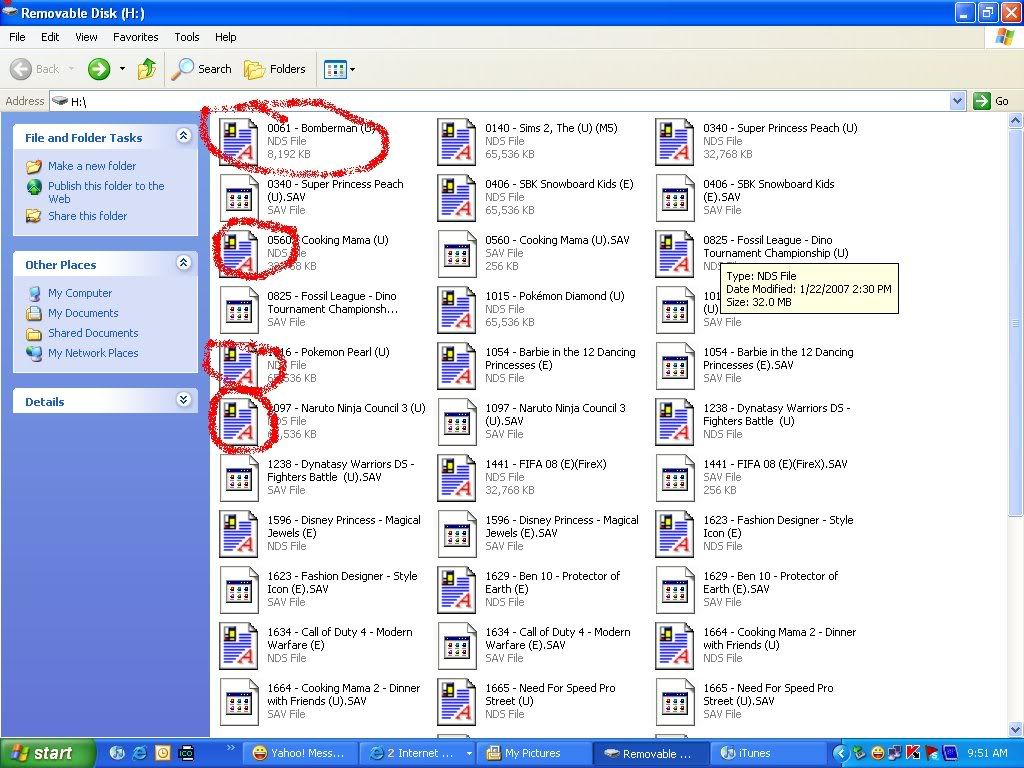Click the Internet Explorer quick launch icon
This screenshot has height=768, width=1024.
139,753
